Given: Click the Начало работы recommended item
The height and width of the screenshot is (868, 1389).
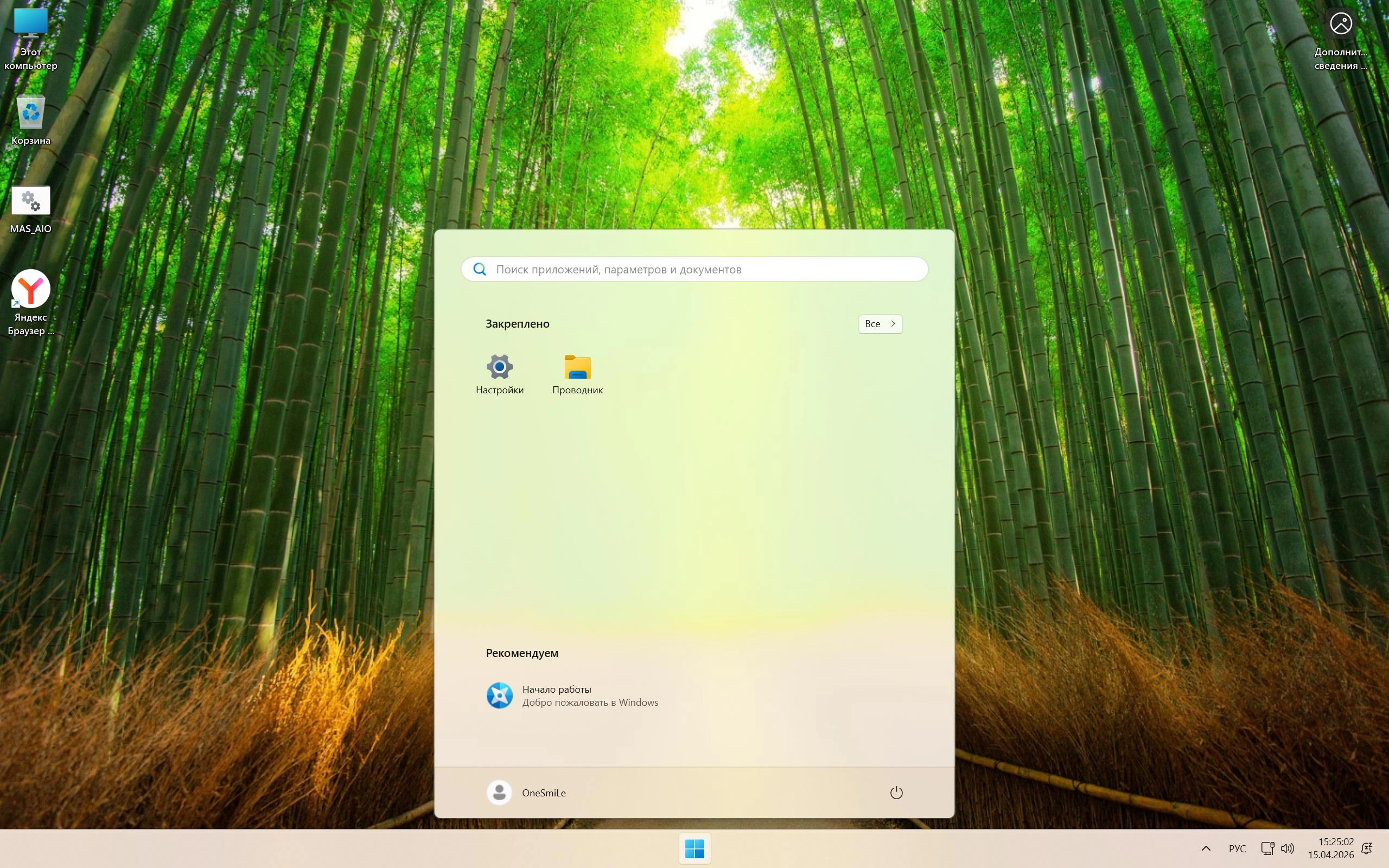Looking at the screenshot, I should [x=572, y=695].
